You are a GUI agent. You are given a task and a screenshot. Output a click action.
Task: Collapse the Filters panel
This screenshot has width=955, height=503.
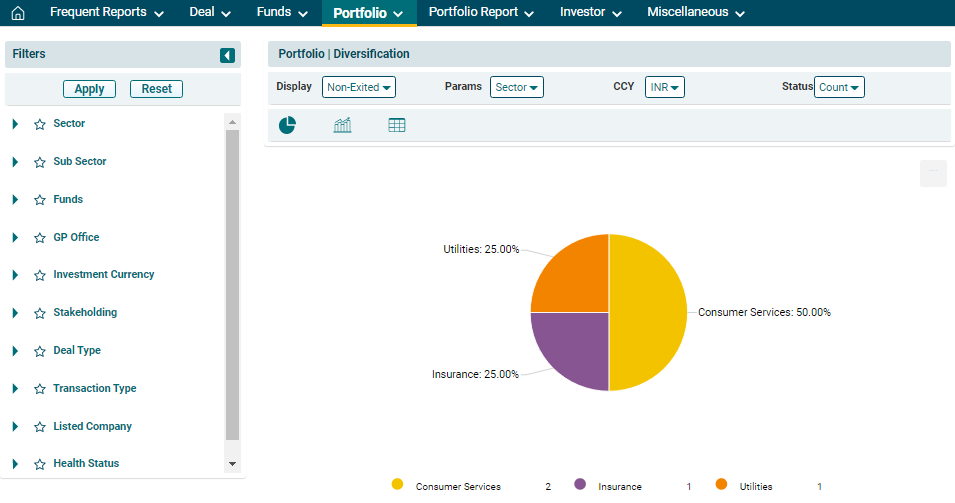coord(227,55)
